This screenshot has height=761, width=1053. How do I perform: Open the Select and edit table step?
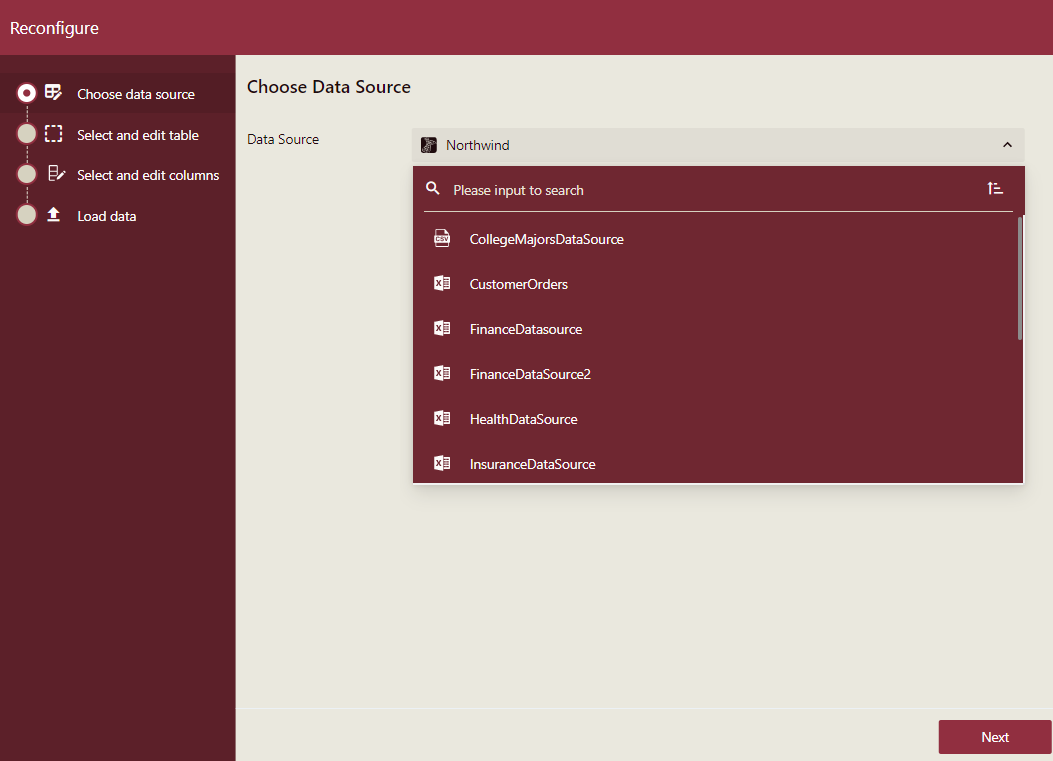pyautogui.click(x=137, y=133)
